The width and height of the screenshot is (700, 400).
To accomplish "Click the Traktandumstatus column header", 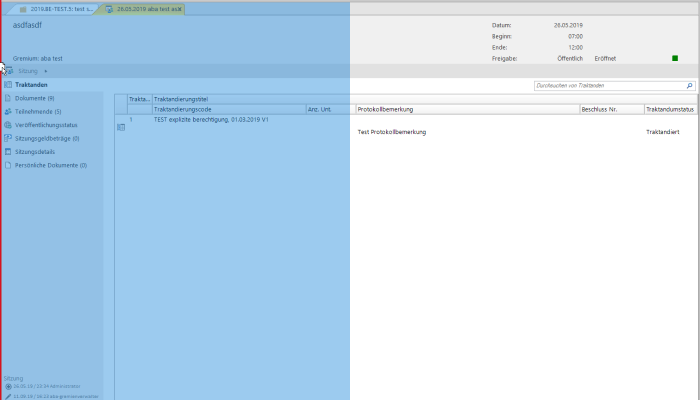I will (670, 109).
